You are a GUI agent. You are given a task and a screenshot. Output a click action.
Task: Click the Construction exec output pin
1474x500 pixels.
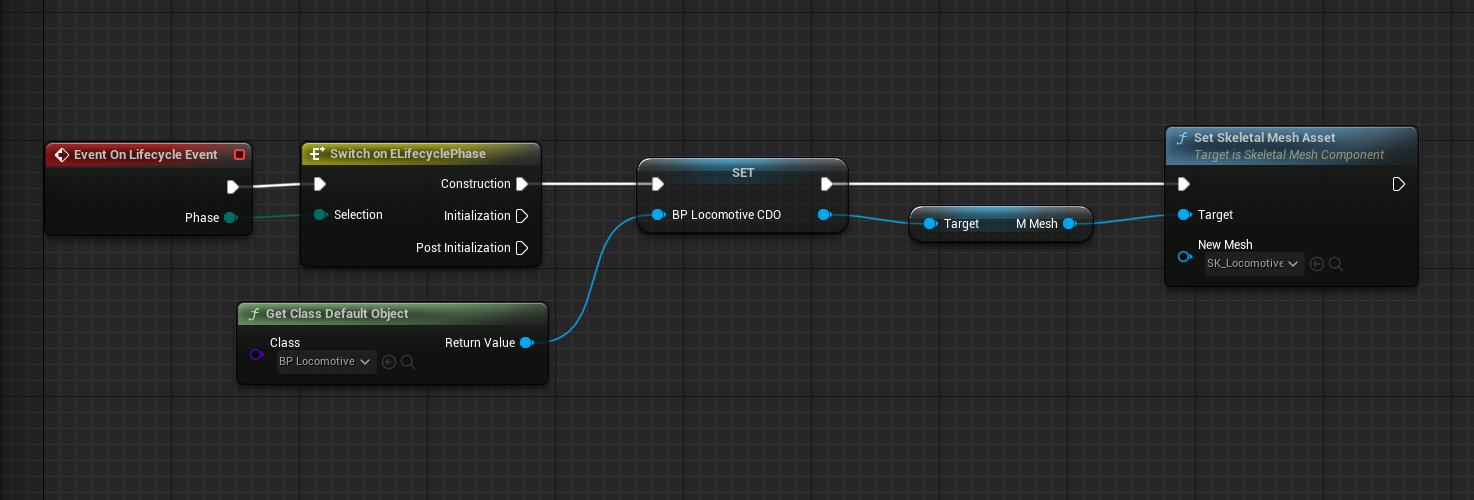click(x=522, y=184)
